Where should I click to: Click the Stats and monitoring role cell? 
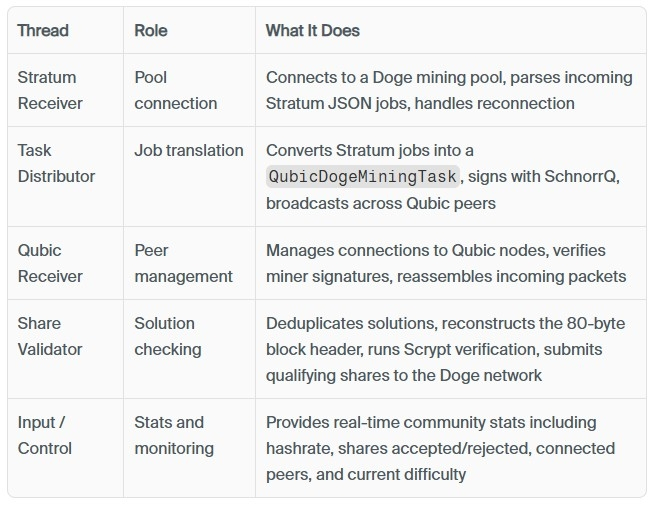[173, 435]
